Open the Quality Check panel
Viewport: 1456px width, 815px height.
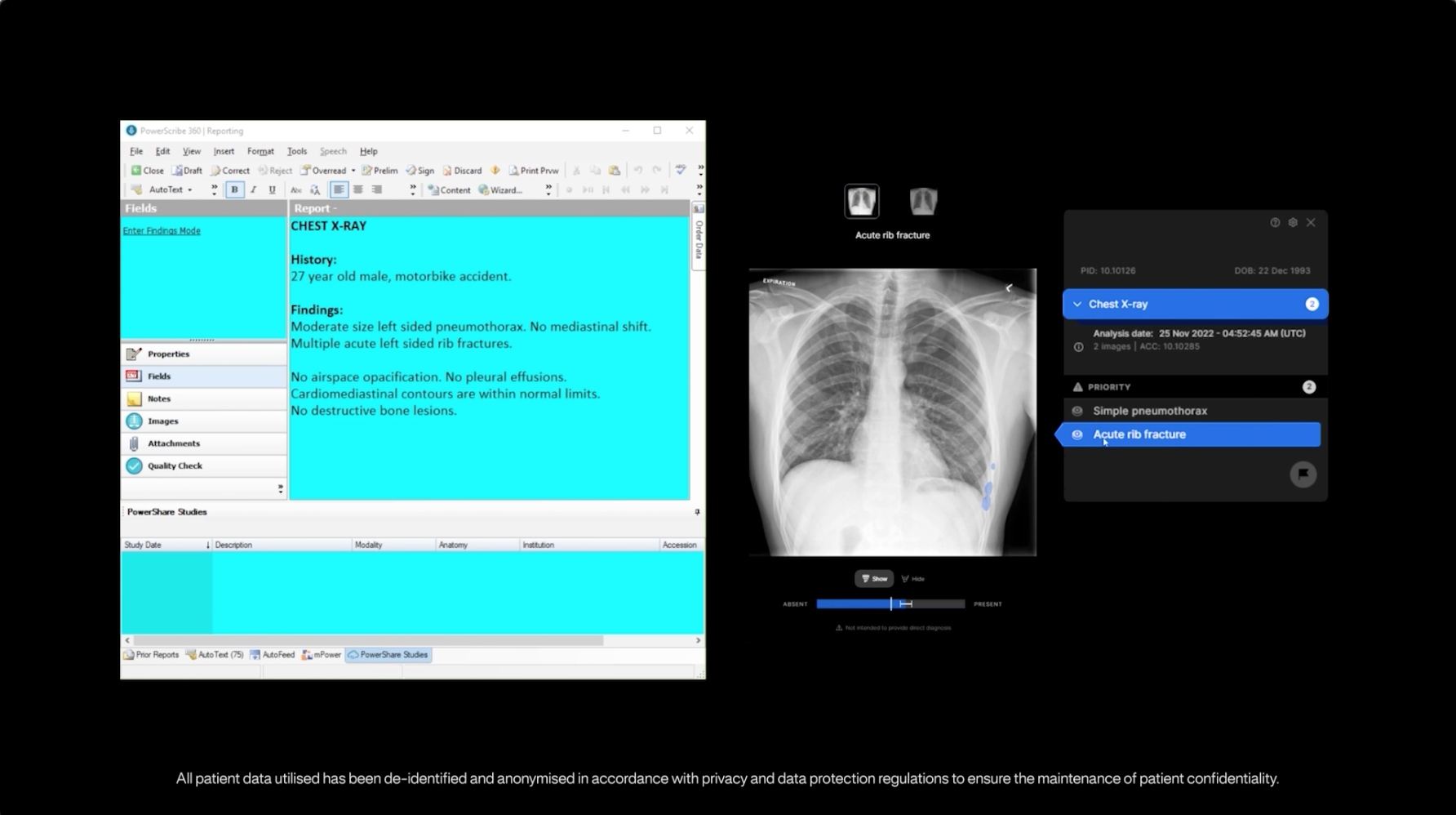click(x=175, y=466)
